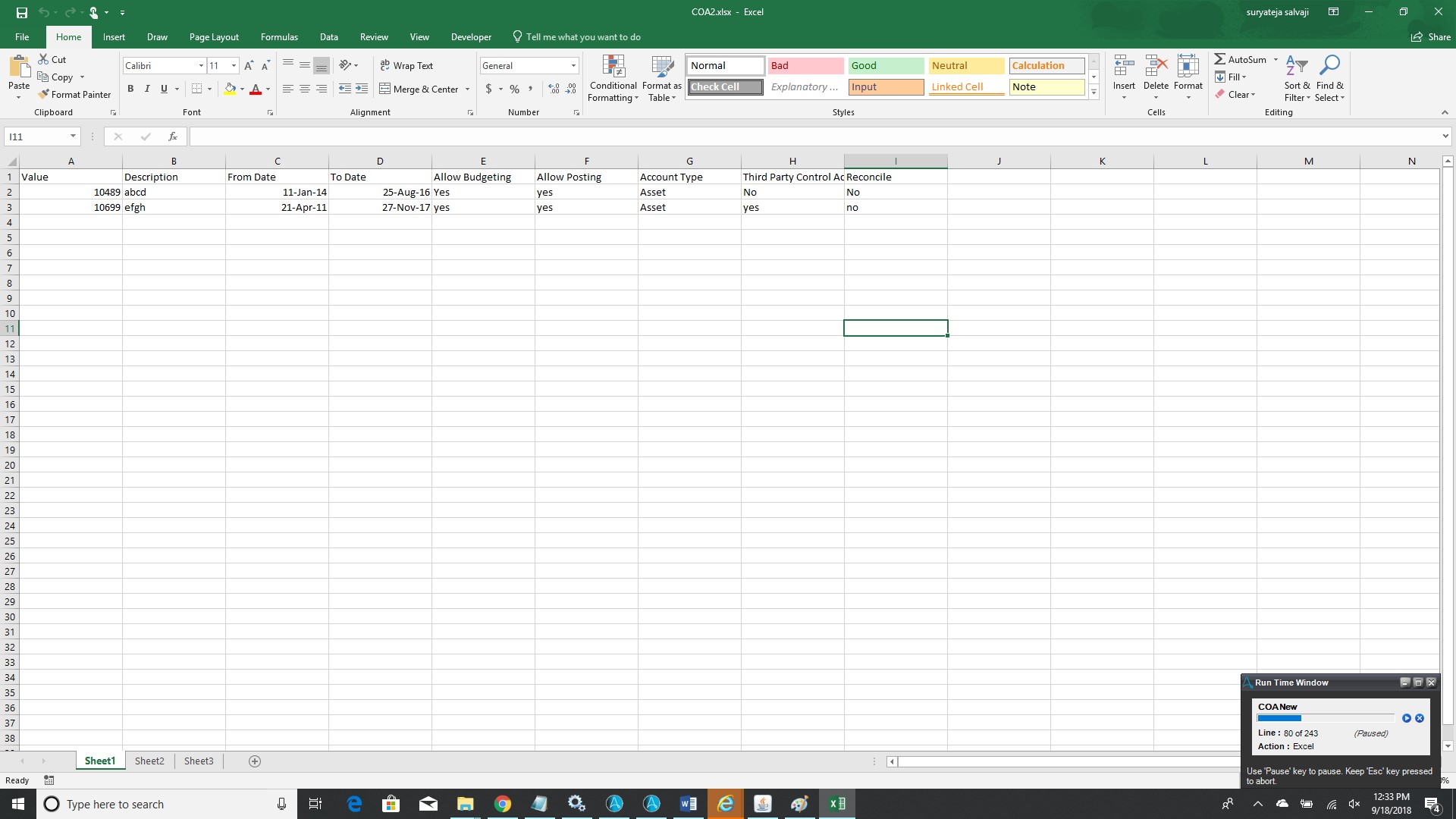Open the font name Calibri dropdown

[201, 66]
